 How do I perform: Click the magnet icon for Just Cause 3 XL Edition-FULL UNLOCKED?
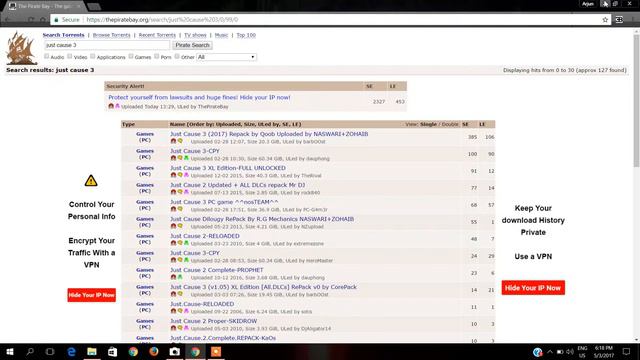point(173,175)
